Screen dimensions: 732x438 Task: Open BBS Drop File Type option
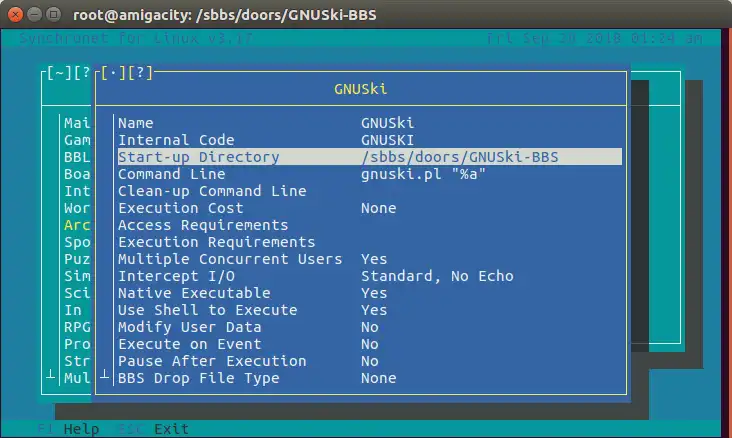click(x=369, y=378)
